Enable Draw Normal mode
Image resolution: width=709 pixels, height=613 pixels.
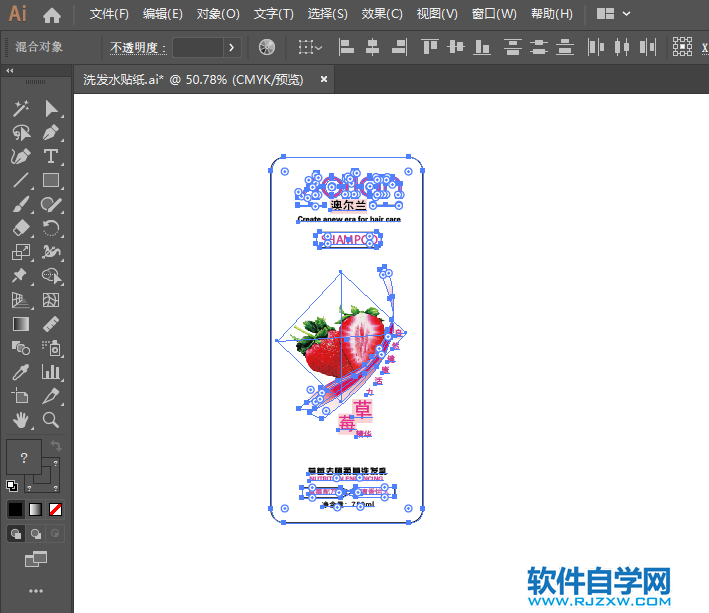15,534
